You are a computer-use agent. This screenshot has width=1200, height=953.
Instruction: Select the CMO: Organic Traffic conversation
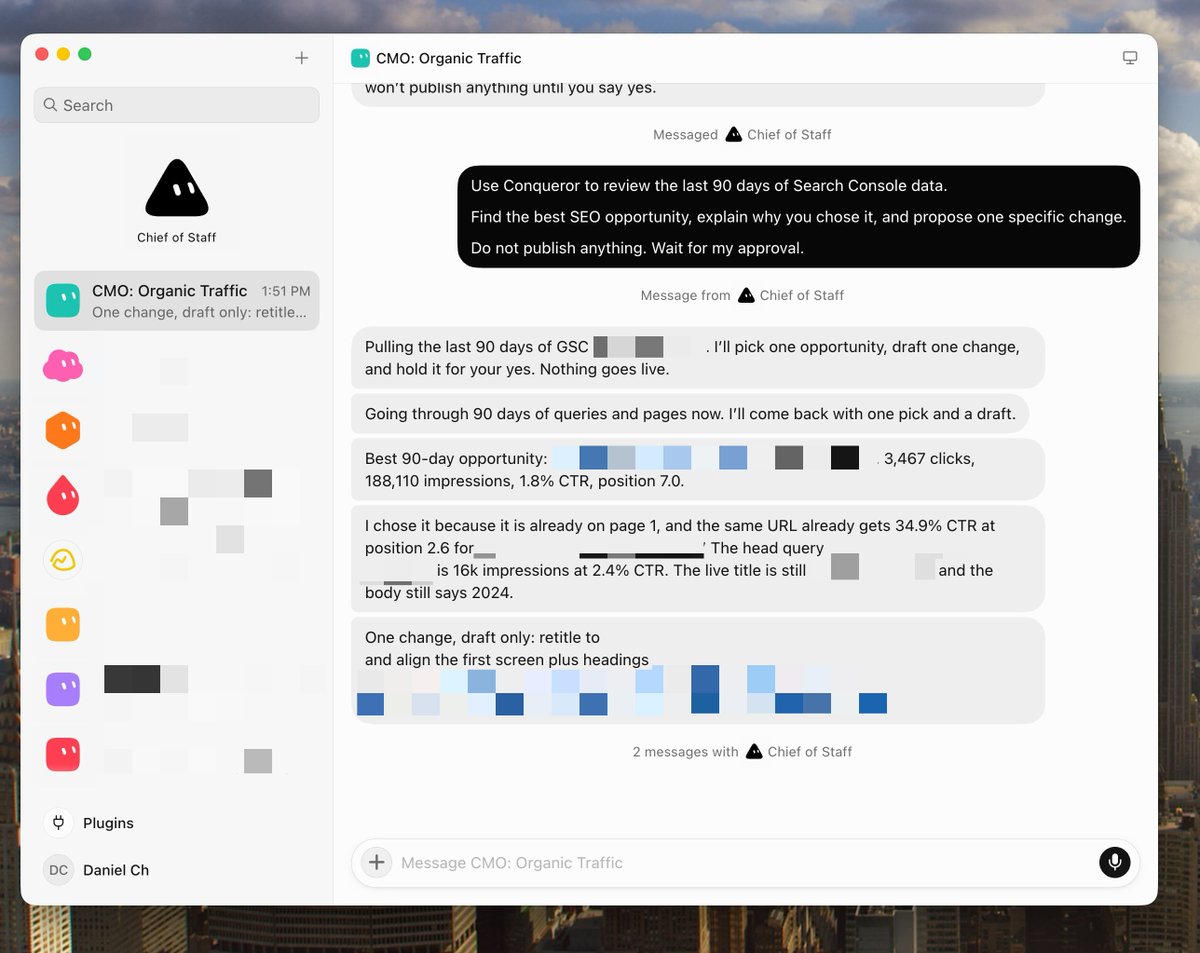177,301
